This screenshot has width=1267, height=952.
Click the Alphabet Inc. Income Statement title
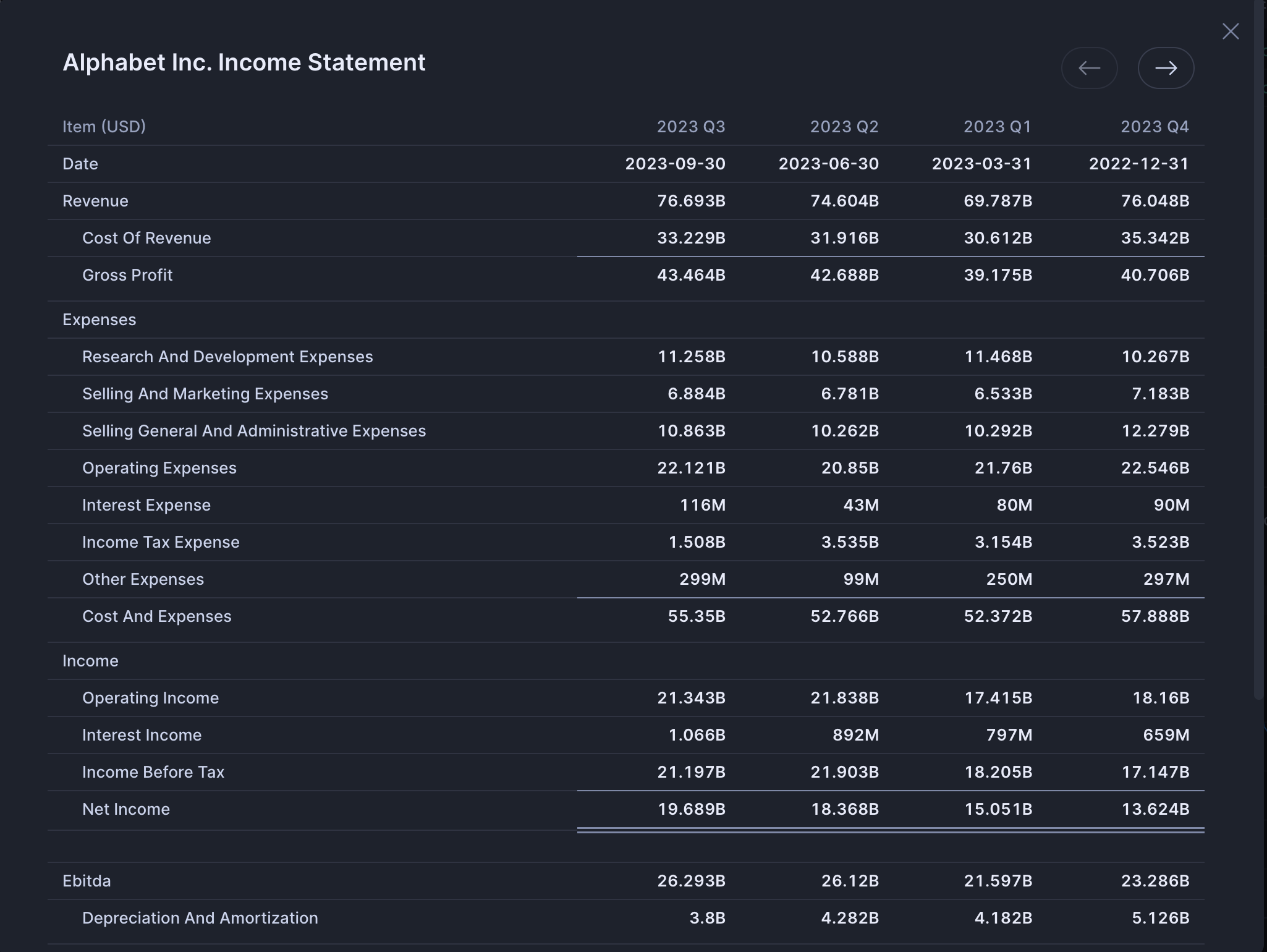click(244, 62)
